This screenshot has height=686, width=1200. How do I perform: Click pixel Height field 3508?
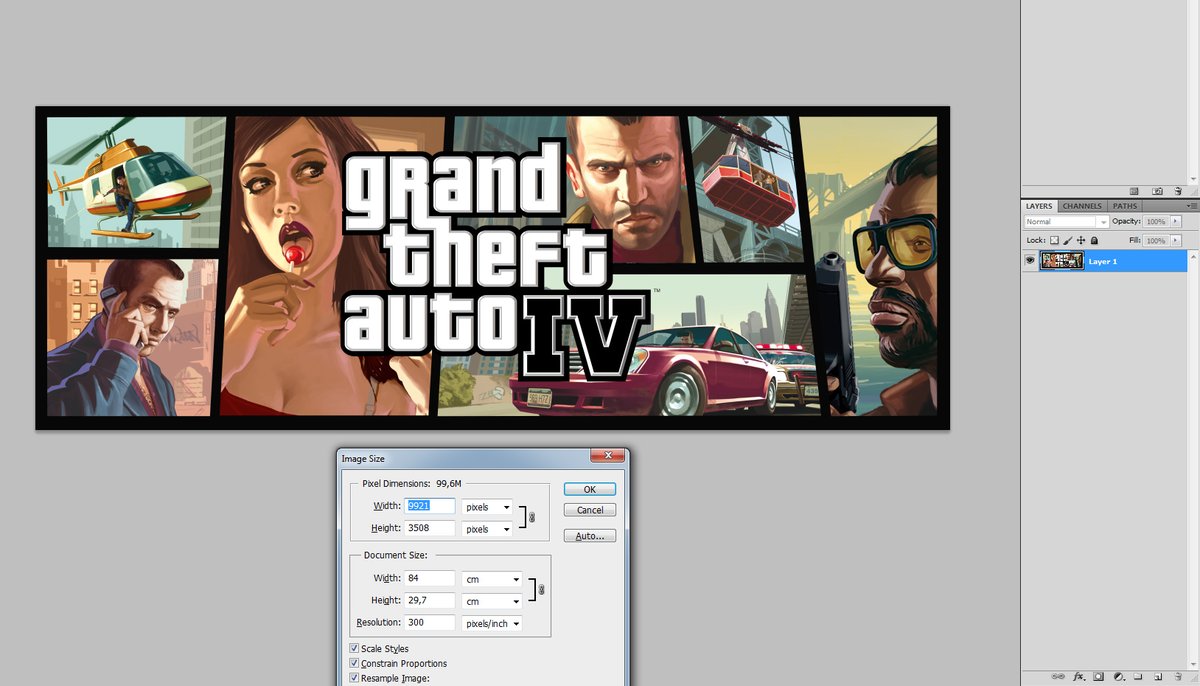click(430, 529)
